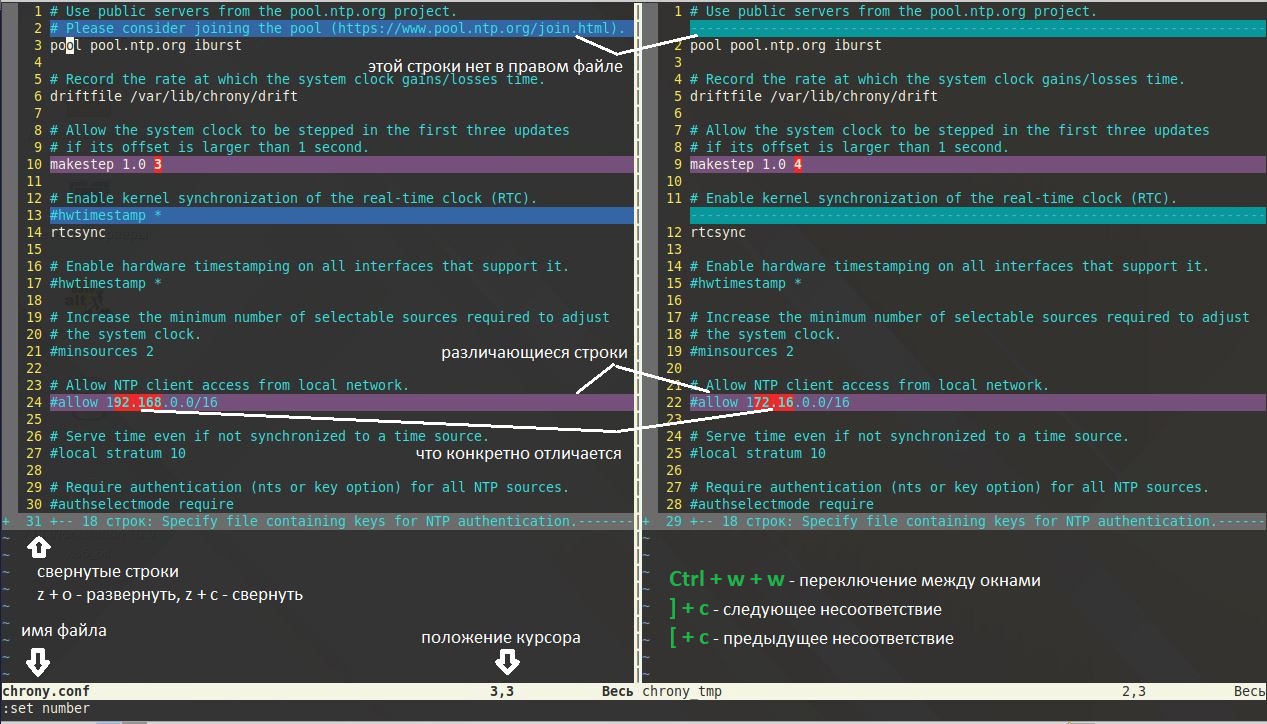This screenshot has height=724, width=1267.
Task: Click the rtcsync line in the right pane
Action: pyautogui.click(x=717, y=232)
